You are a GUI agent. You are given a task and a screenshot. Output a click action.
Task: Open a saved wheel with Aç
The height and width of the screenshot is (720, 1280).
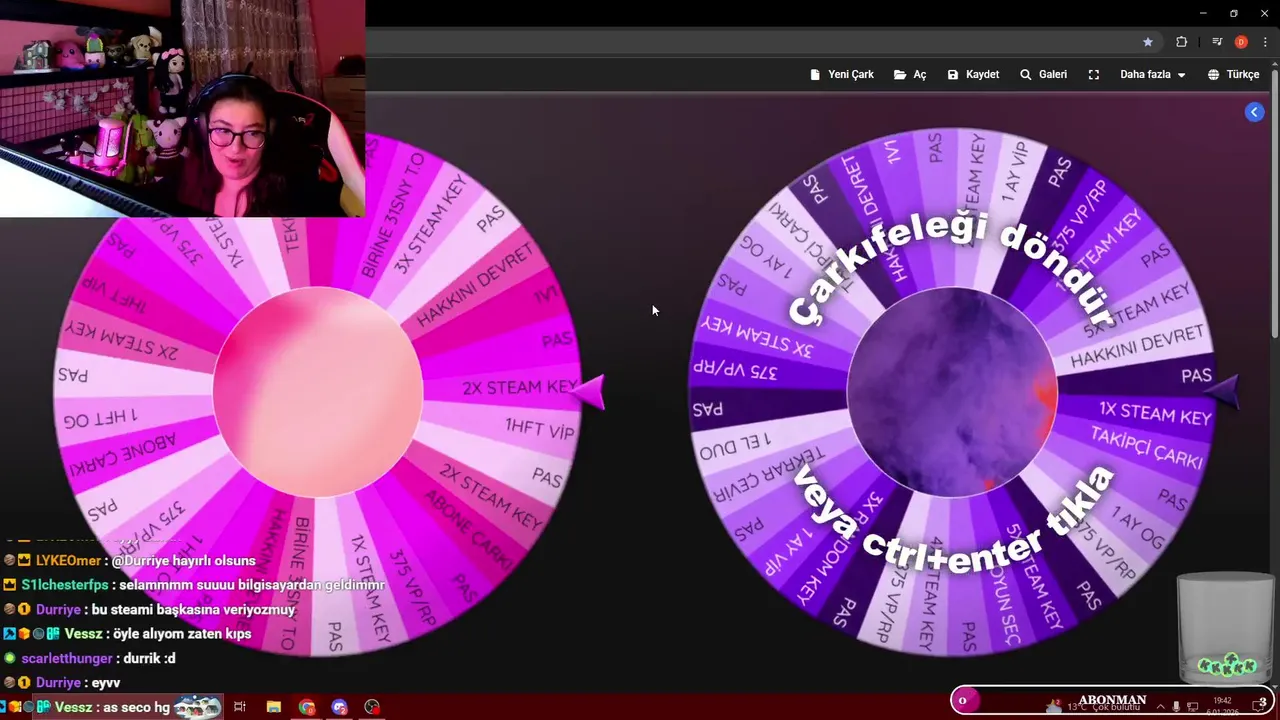click(x=910, y=75)
